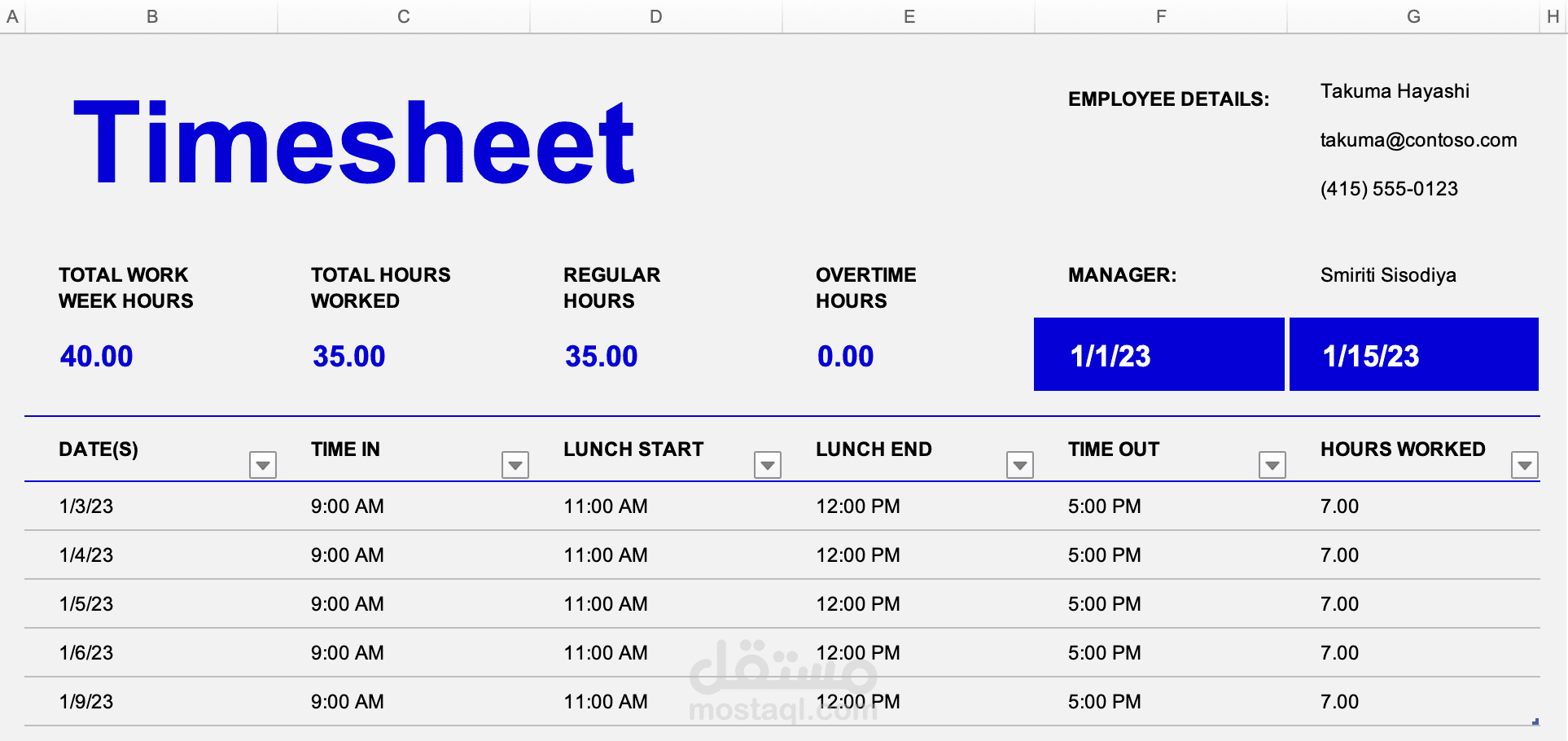The width and height of the screenshot is (1568, 741).
Task: Select column D header
Action: (656, 16)
